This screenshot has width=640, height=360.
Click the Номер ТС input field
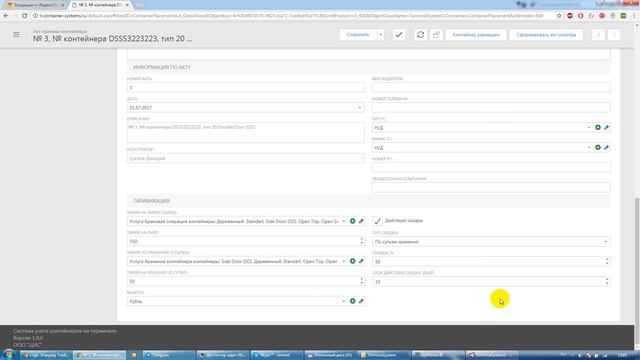coord(491,167)
